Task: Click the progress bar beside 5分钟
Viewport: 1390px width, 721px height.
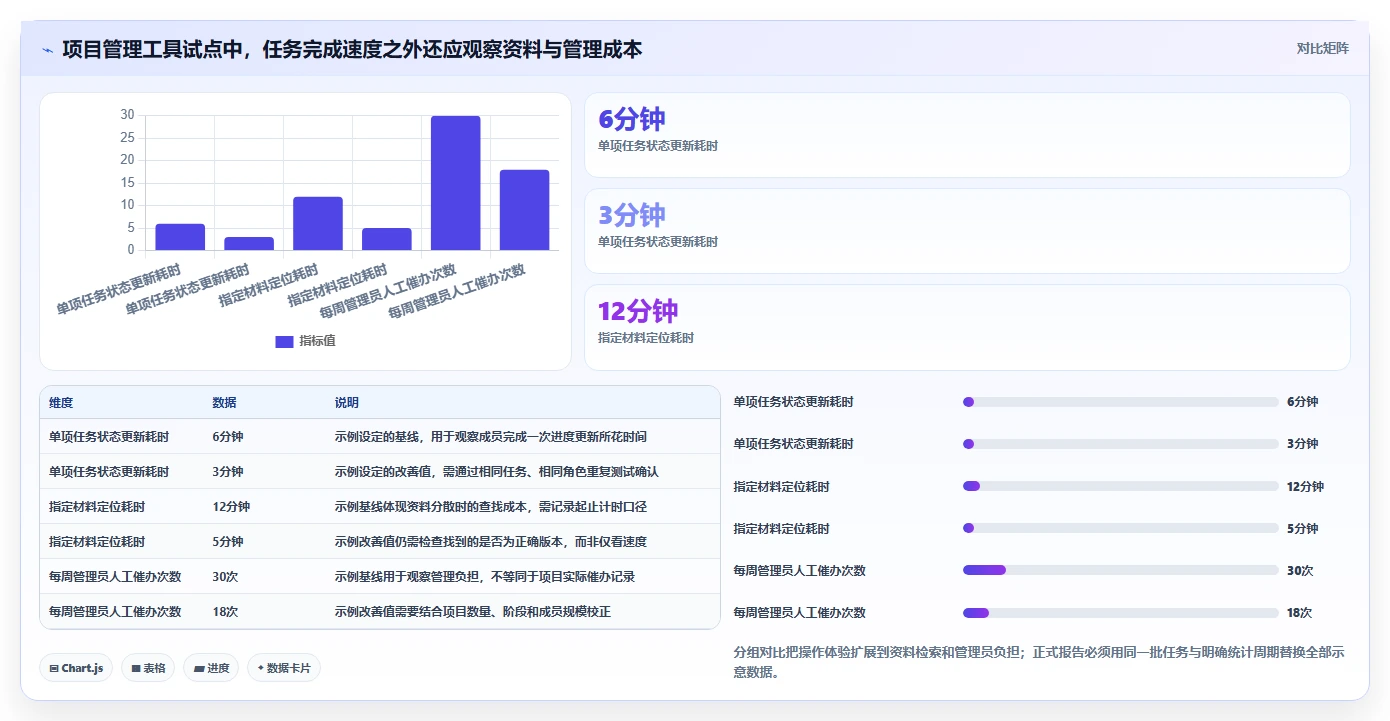Action: (1120, 528)
